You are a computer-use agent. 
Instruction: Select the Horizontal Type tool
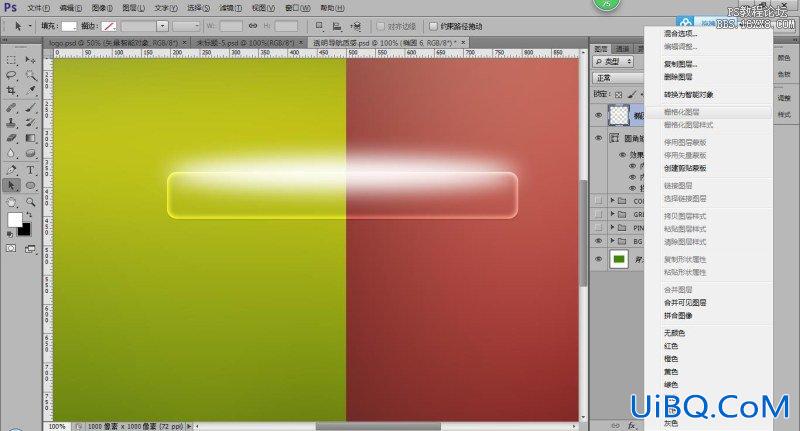click(x=30, y=170)
